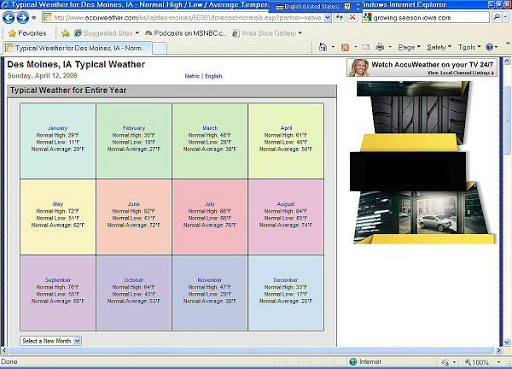Open the Home page icon

coord(323,47)
